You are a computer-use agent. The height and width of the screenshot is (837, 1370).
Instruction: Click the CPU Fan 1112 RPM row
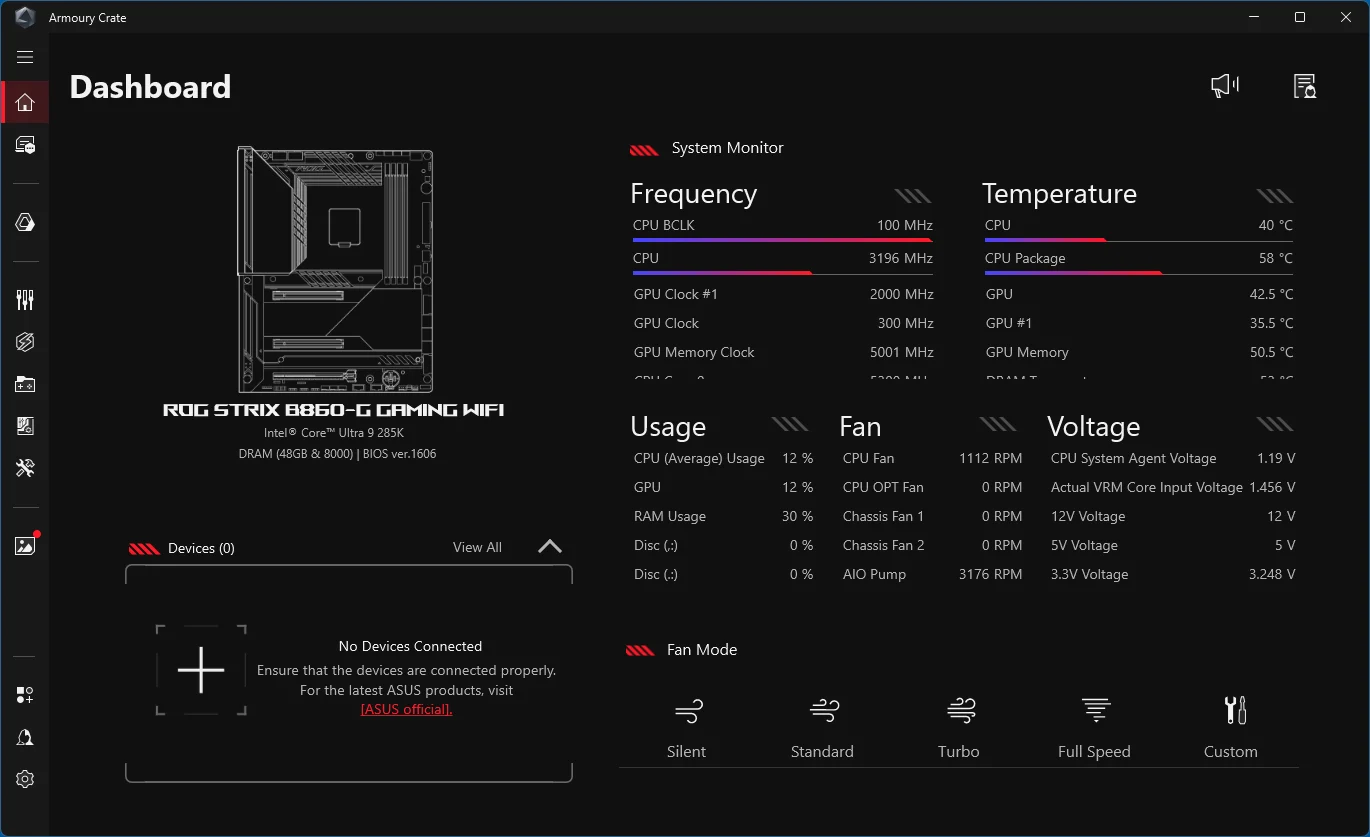pyautogui.click(x=932, y=458)
